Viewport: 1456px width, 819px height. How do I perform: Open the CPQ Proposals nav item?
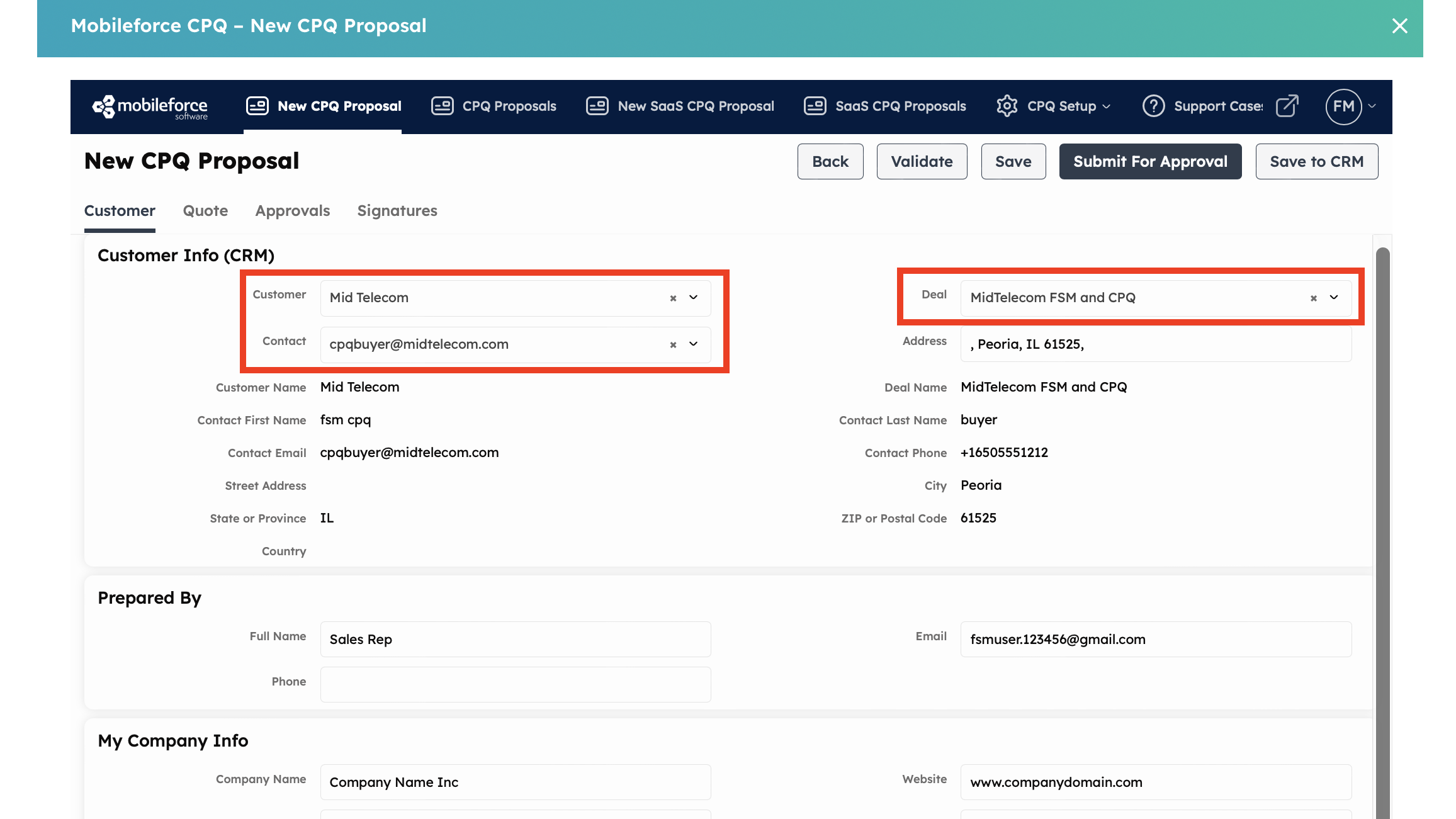point(494,106)
